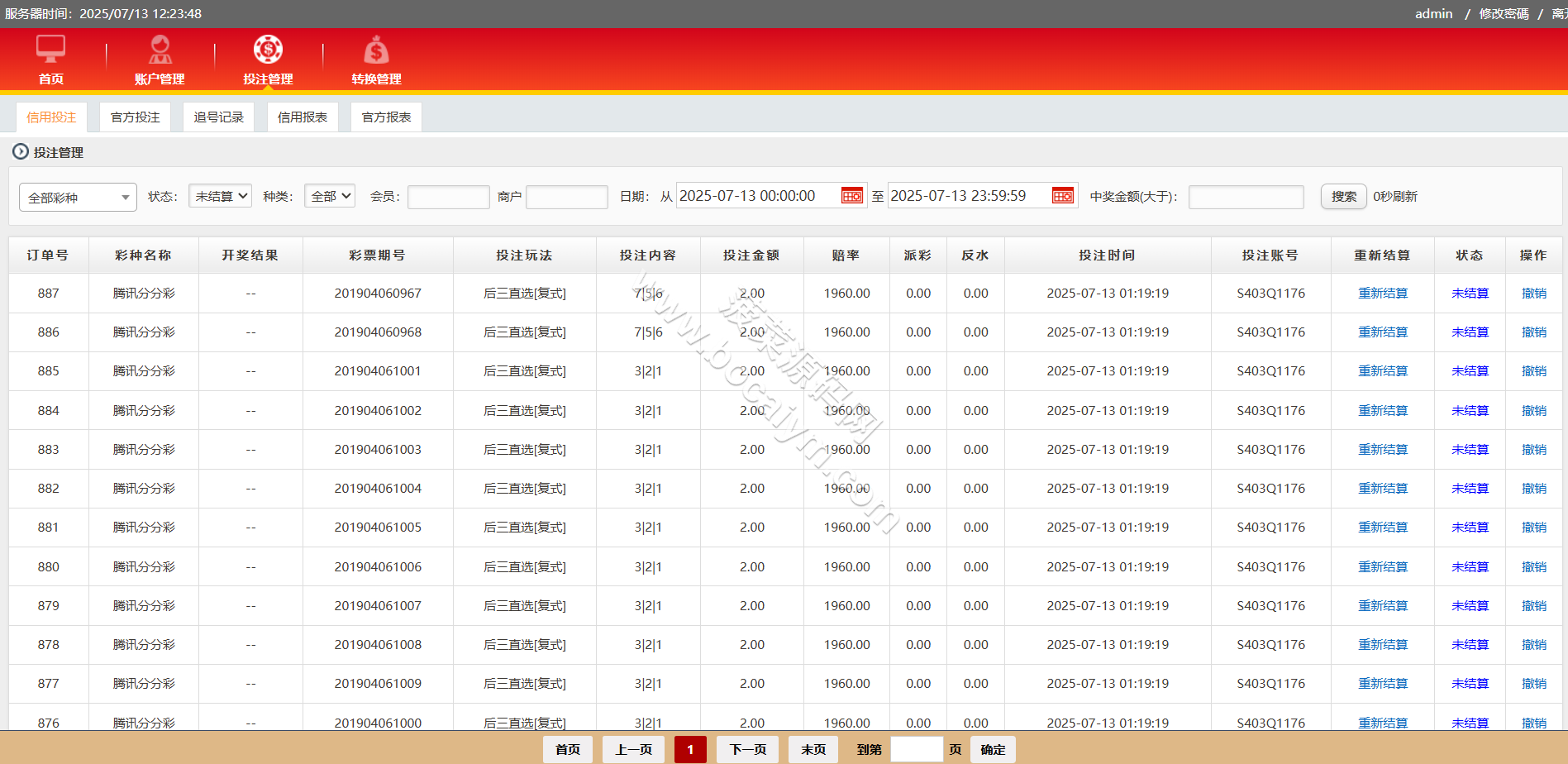1568x764 pixels.
Task: Click the 搜索 search button
Action: point(1343,197)
